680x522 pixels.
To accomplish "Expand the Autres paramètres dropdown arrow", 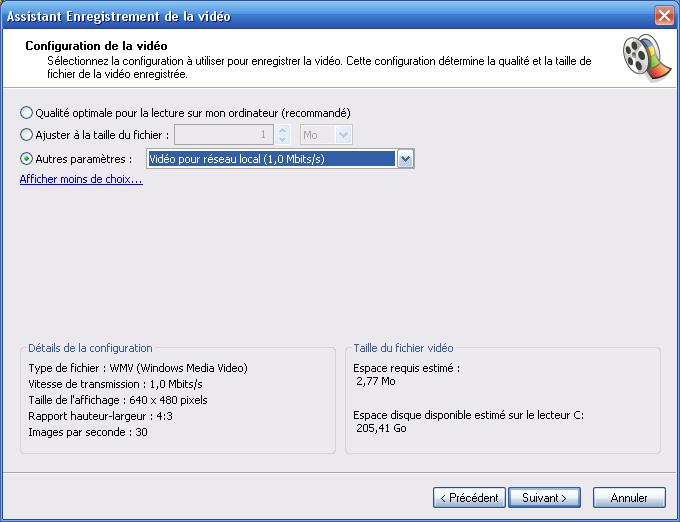I will click(405, 158).
